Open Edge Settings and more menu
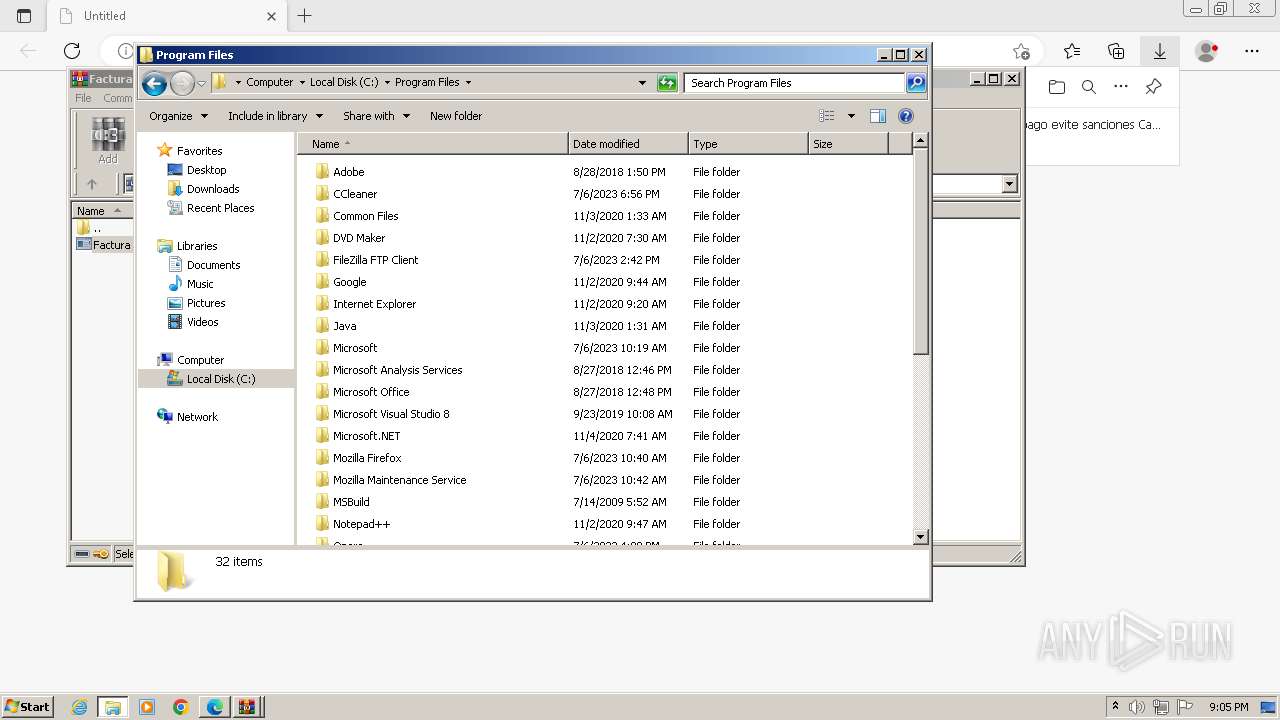Viewport: 1280px width, 720px height. [1252, 51]
